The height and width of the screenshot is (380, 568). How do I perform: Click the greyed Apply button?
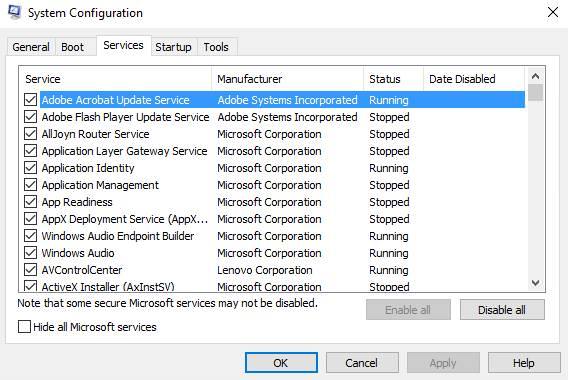click(443, 363)
